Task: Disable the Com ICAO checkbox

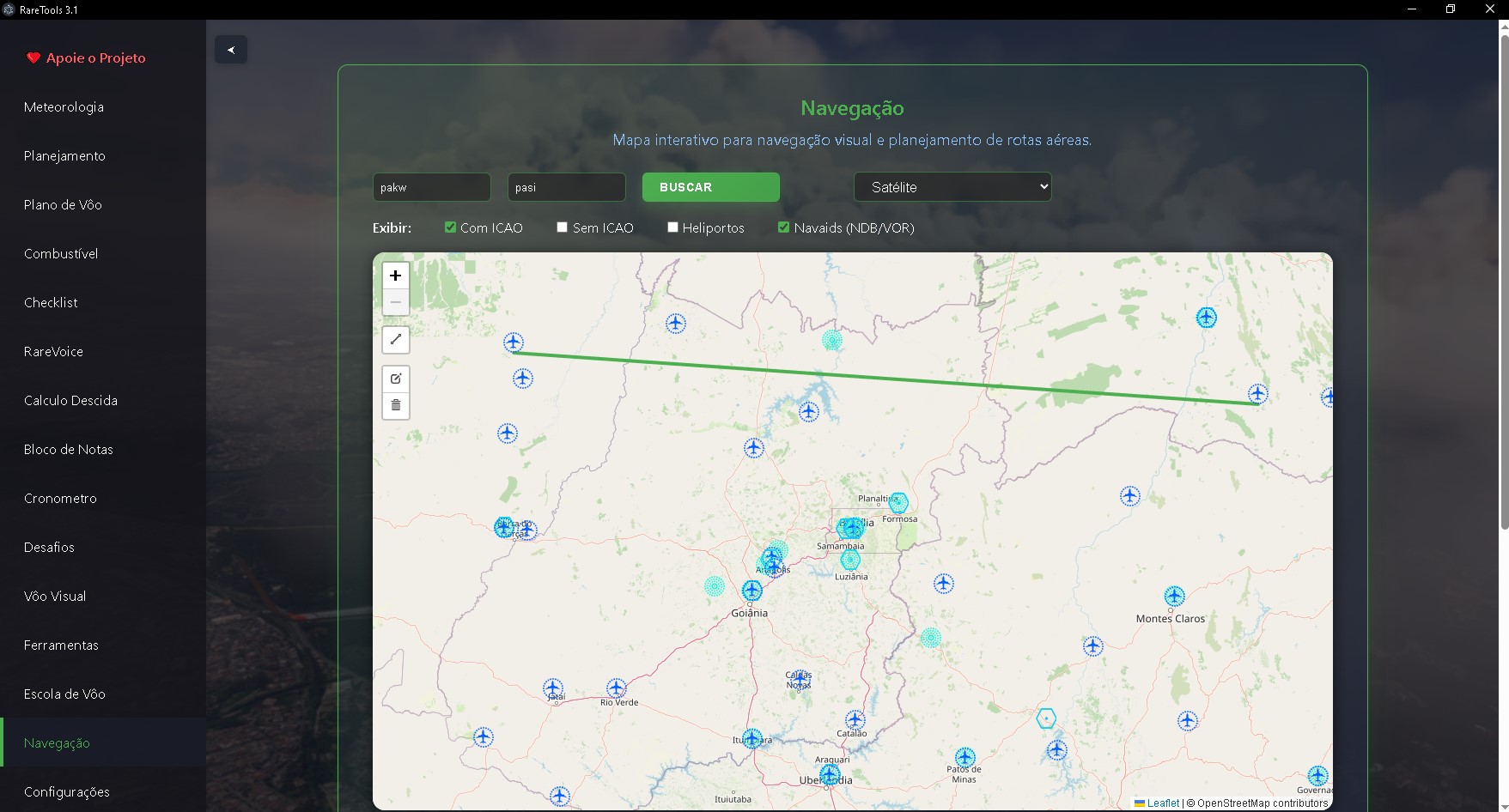Action: pos(449,227)
